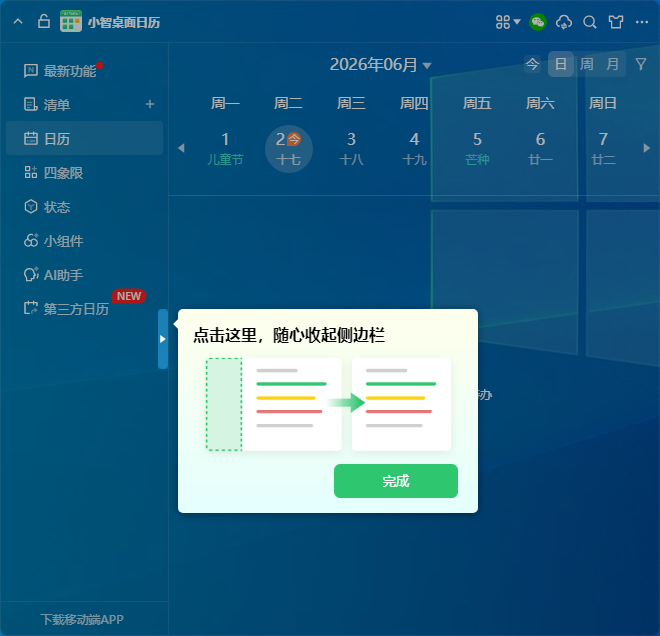Click the AI助手 head icon
660x636 pixels.
31,274
